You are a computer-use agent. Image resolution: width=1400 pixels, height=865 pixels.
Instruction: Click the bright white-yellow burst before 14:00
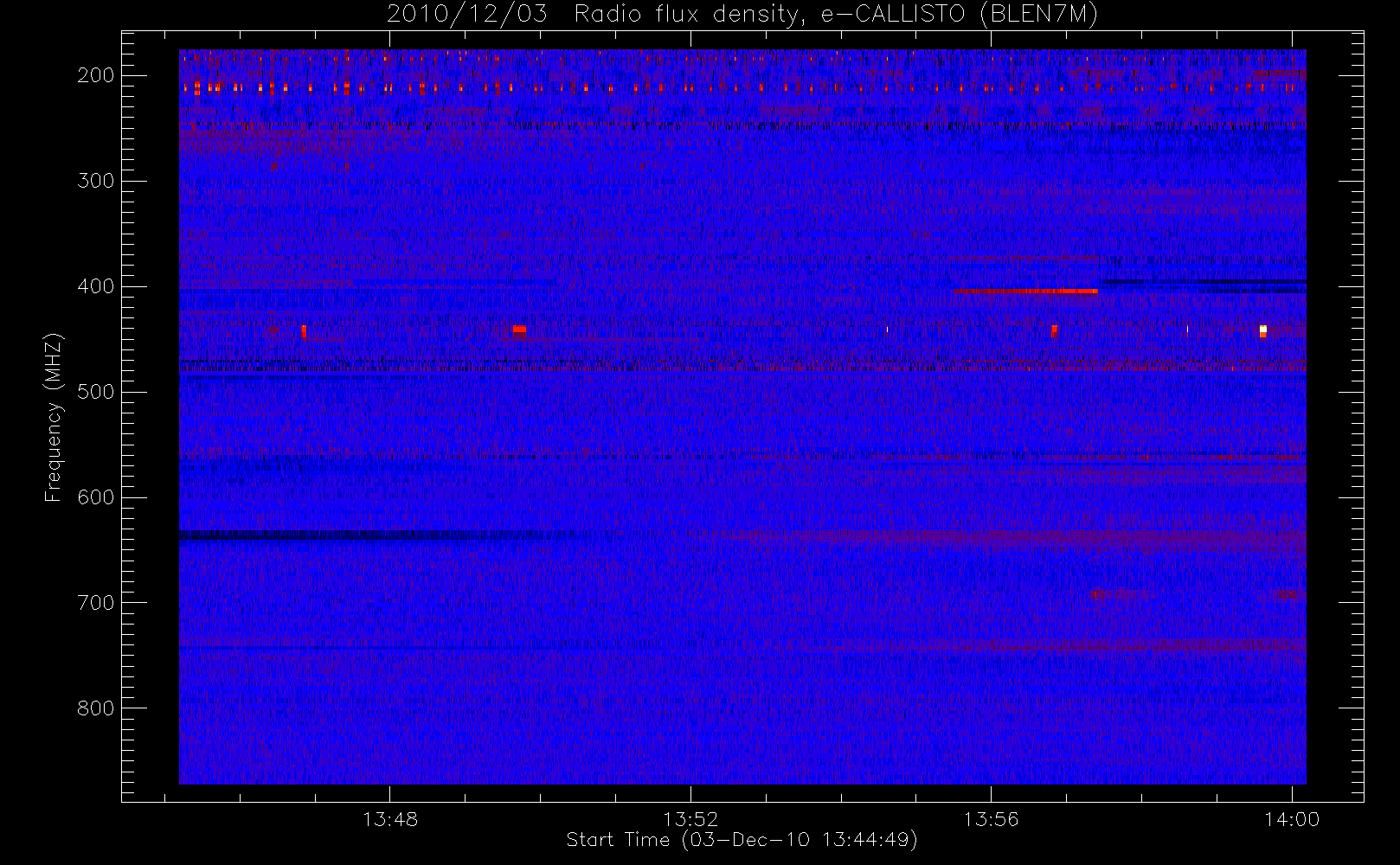click(1263, 330)
